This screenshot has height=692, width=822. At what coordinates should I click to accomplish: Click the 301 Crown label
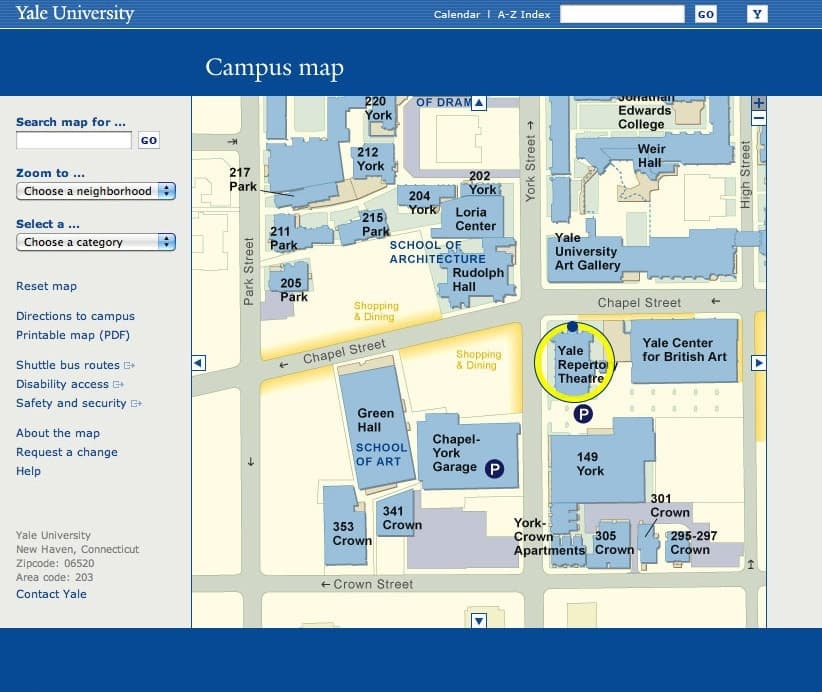coord(669,505)
